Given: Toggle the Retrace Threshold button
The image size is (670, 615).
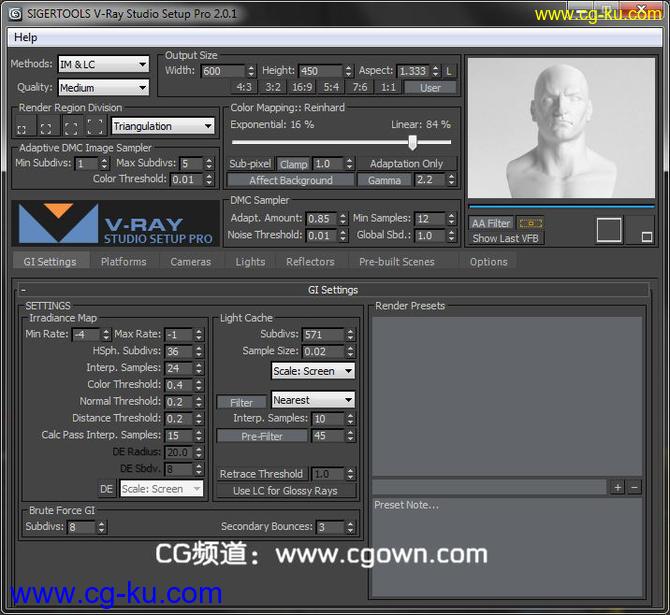Looking at the screenshot, I should 261,474.
